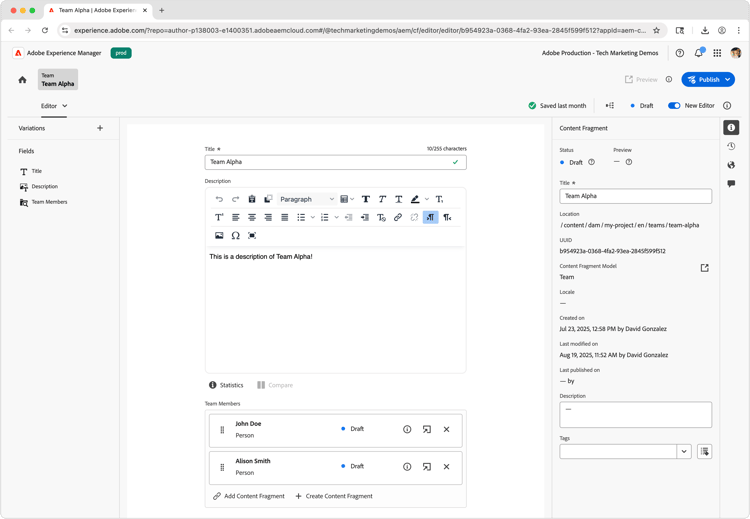Open Adobe solution switcher grid
Viewport: 750px width, 519px height.
717,53
